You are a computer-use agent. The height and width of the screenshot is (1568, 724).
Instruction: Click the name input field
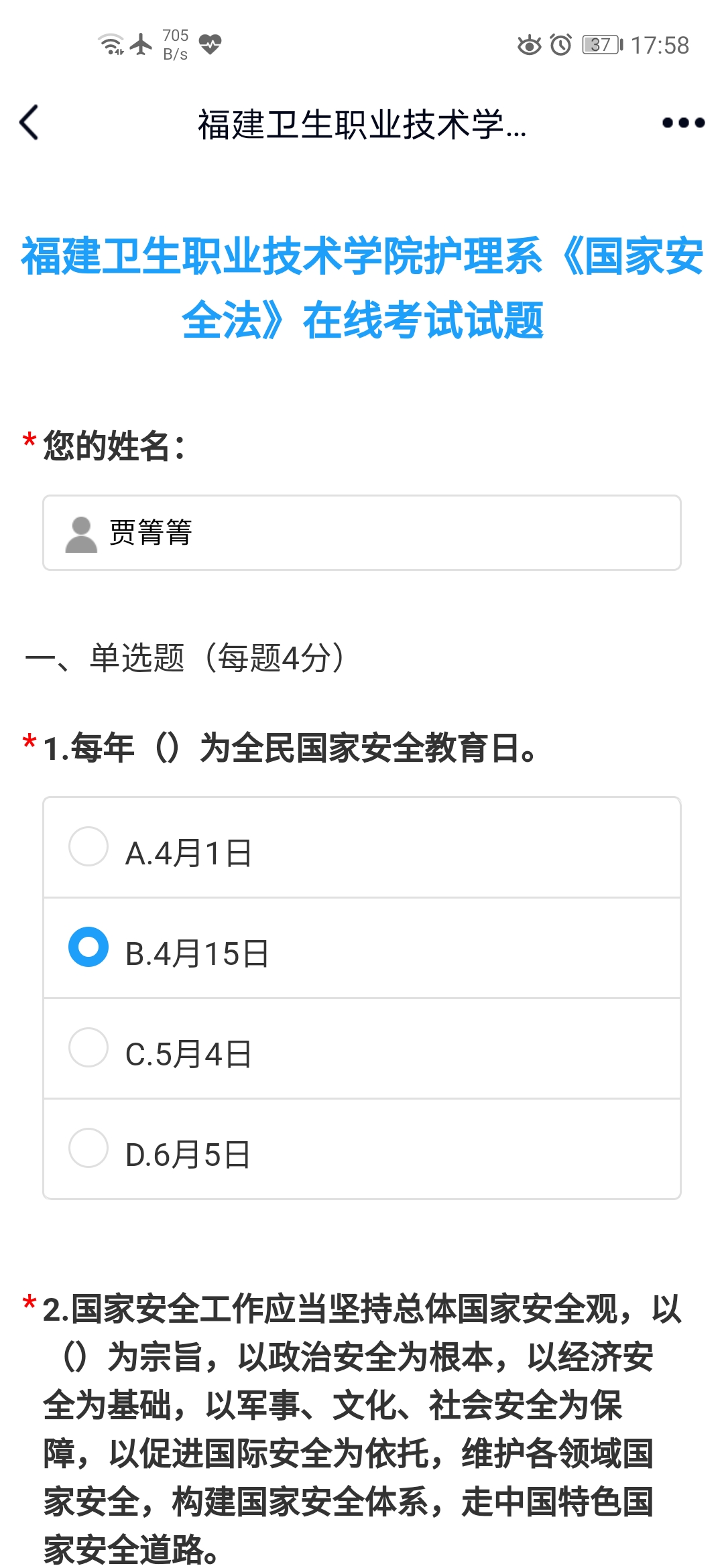(x=402, y=533)
